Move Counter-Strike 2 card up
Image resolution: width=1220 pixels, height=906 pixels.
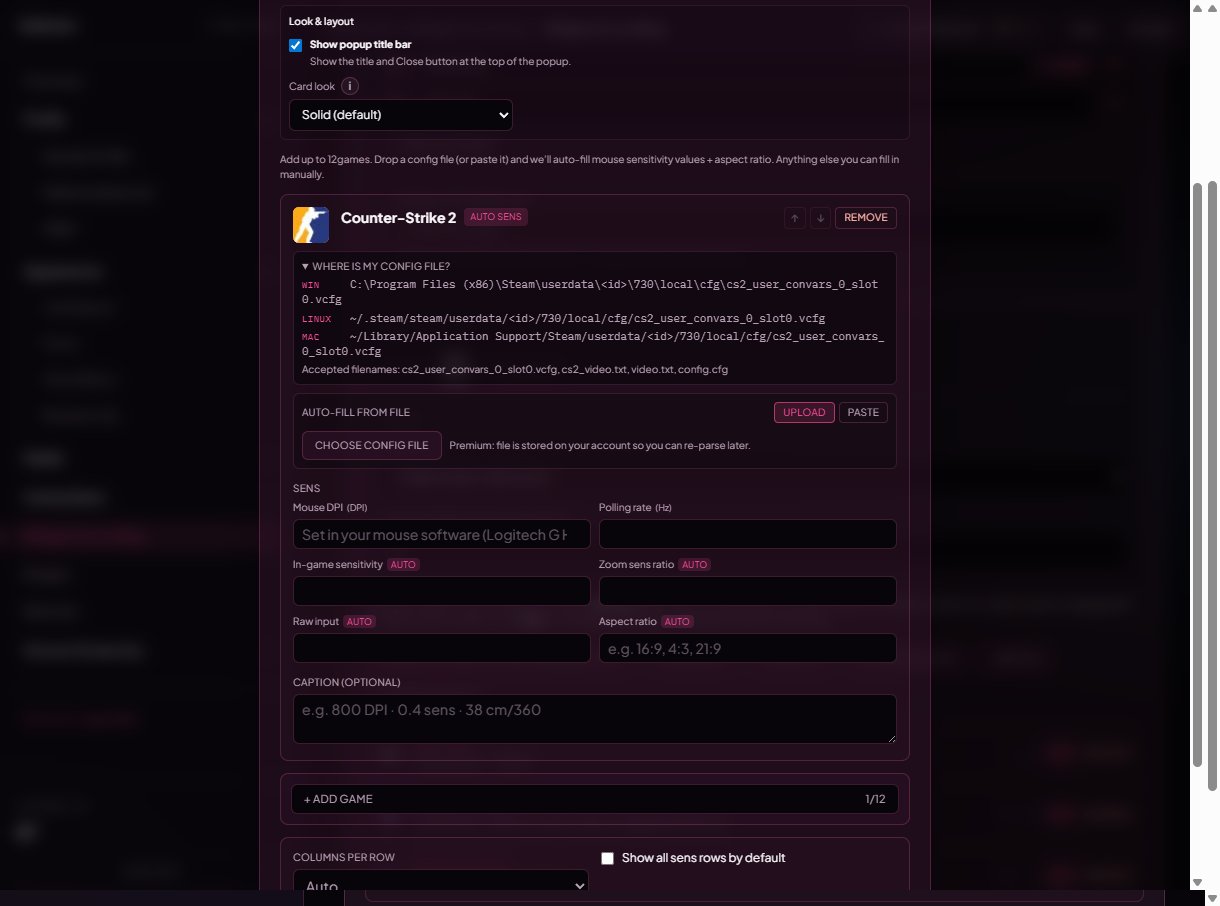pos(795,218)
